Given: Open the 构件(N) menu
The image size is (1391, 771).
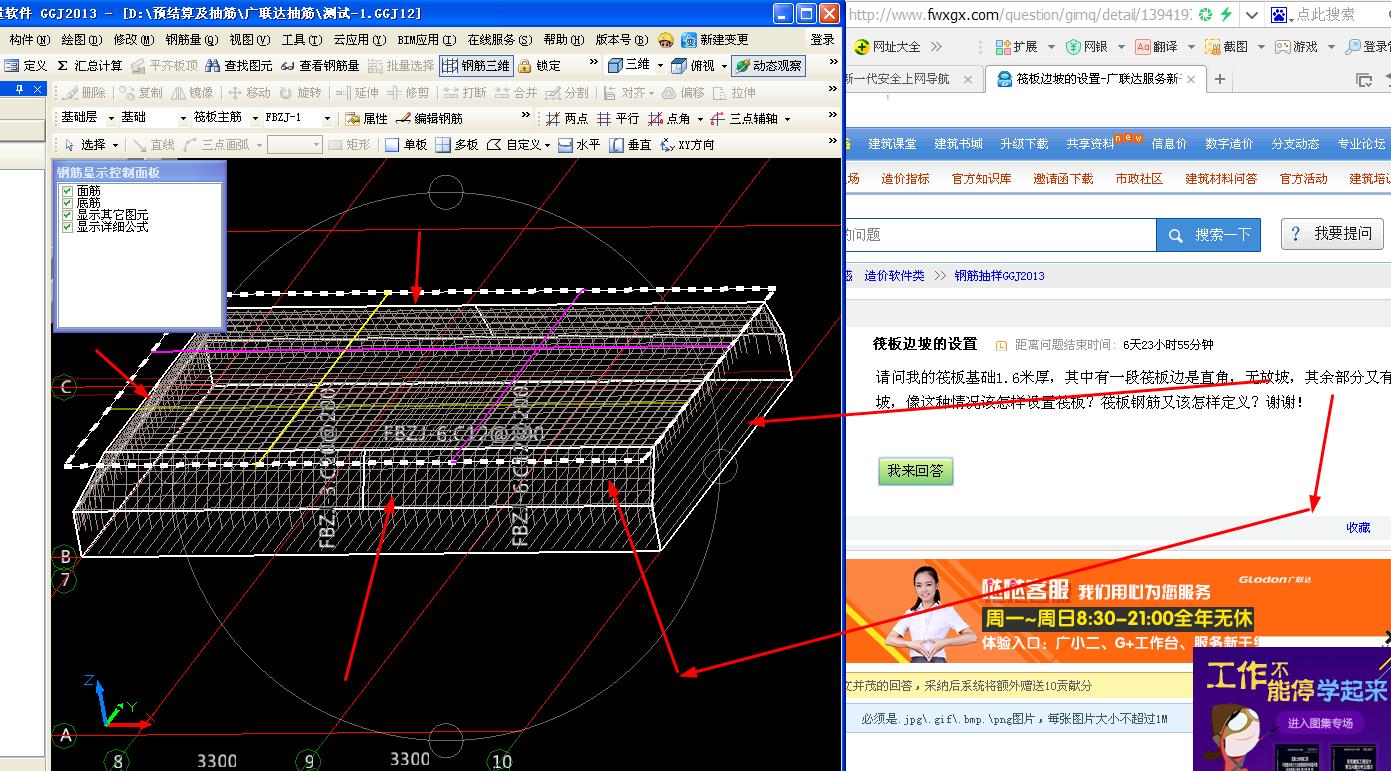Looking at the screenshot, I should click(x=29, y=40).
